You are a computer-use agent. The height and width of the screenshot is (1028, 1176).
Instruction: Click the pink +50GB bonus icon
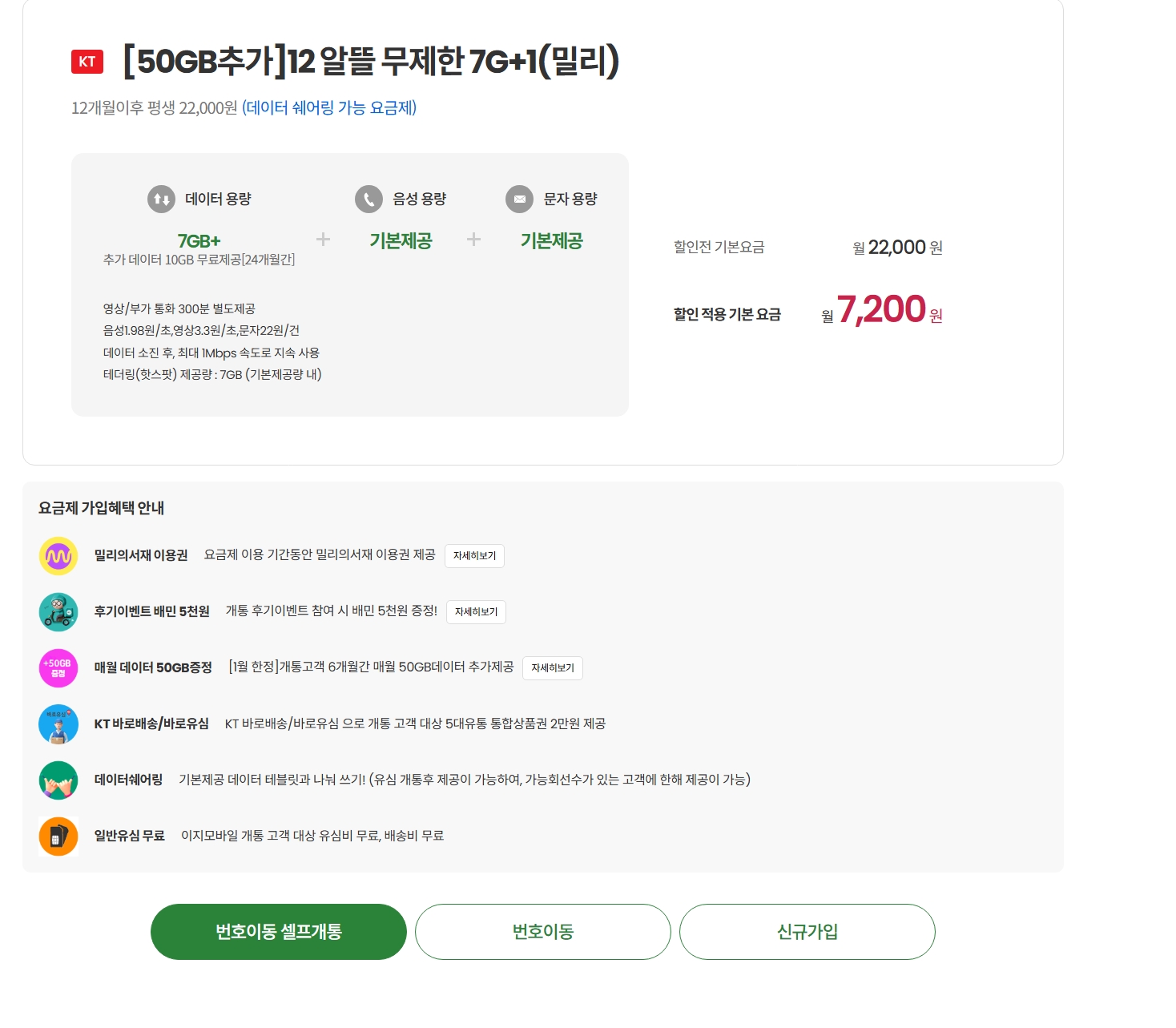click(58, 668)
